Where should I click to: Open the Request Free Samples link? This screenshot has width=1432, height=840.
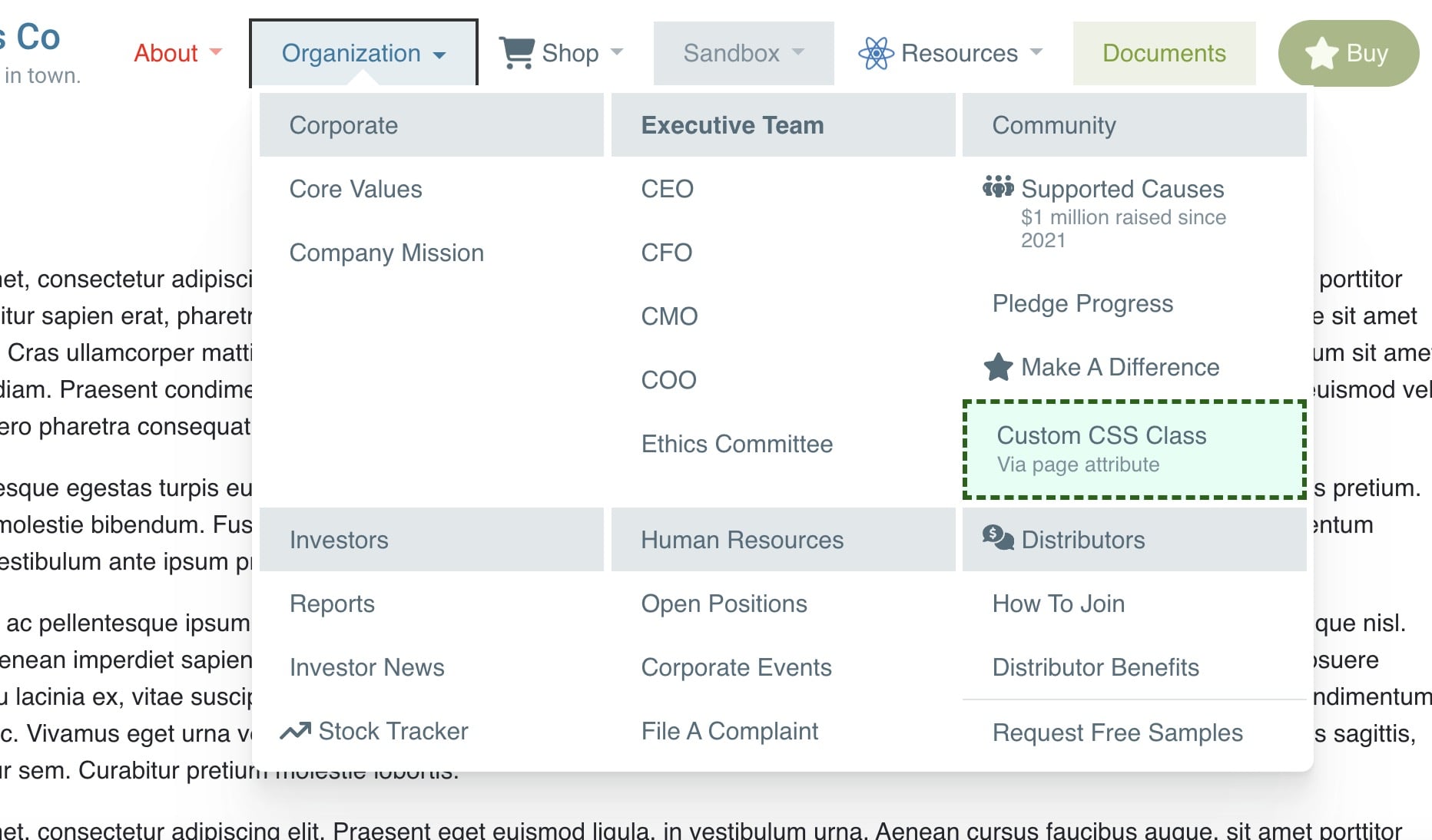click(x=1117, y=733)
